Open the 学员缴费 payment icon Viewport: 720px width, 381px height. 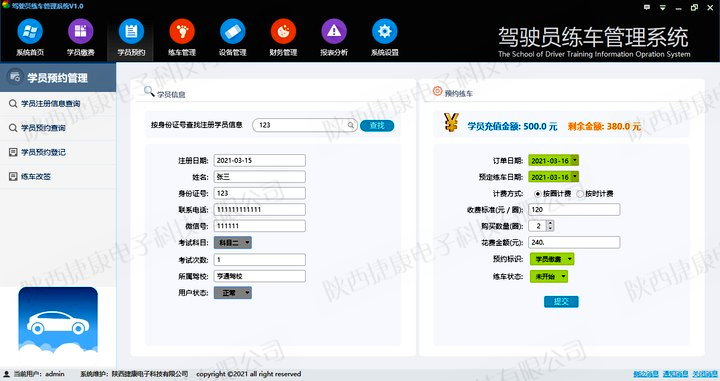(x=81, y=31)
